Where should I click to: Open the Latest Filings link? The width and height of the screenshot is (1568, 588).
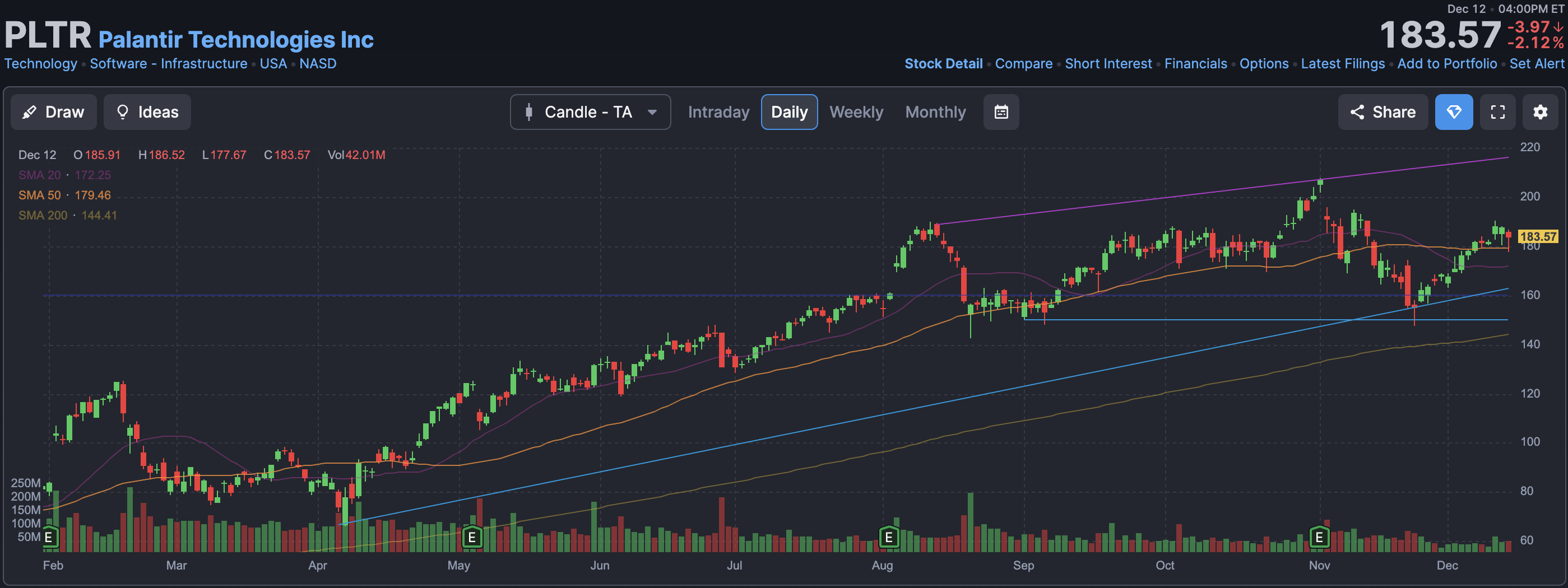(x=1342, y=64)
